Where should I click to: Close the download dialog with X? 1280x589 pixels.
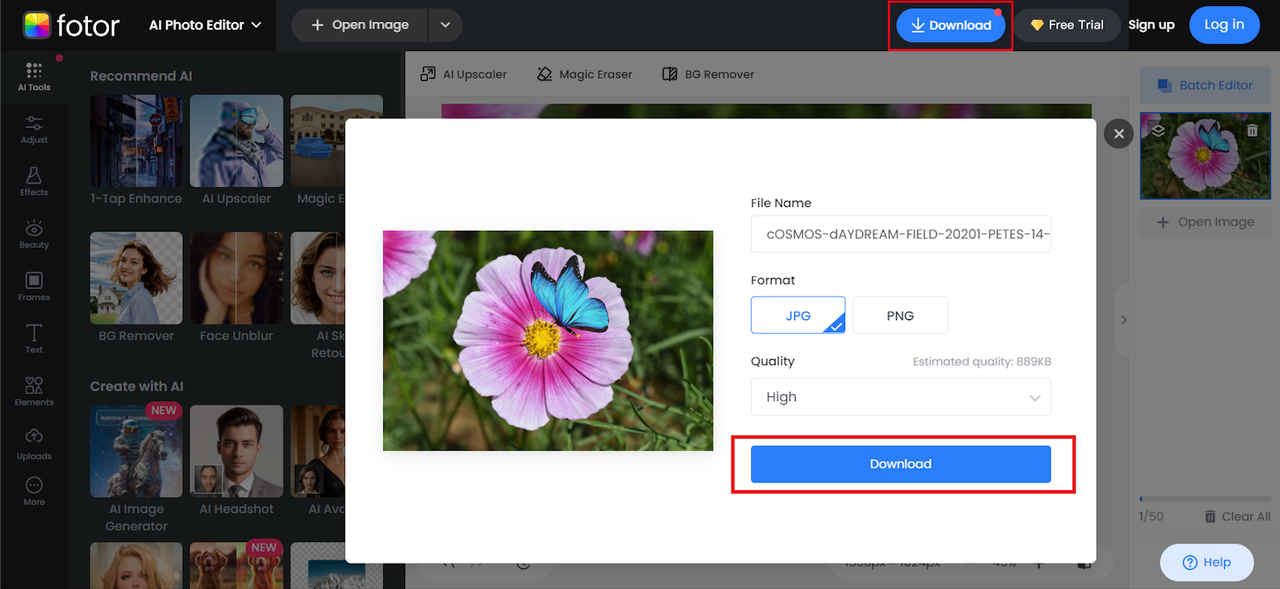click(x=1119, y=133)
